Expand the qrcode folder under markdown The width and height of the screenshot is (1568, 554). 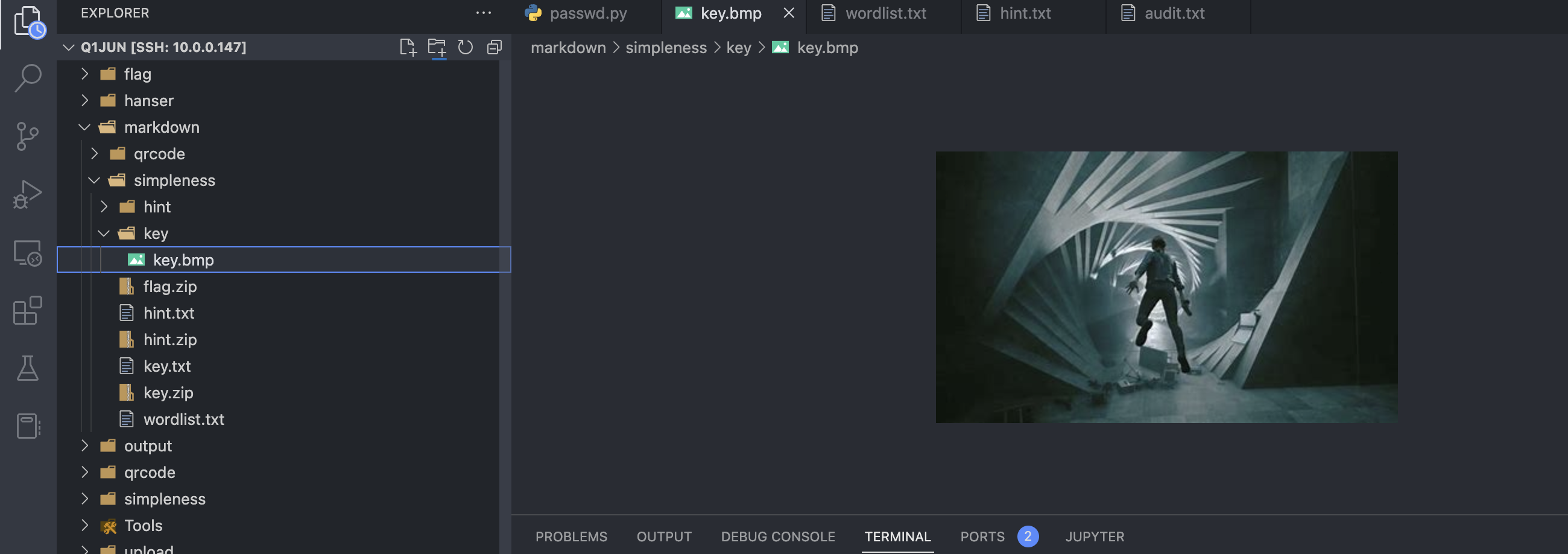tap(94, 153)
